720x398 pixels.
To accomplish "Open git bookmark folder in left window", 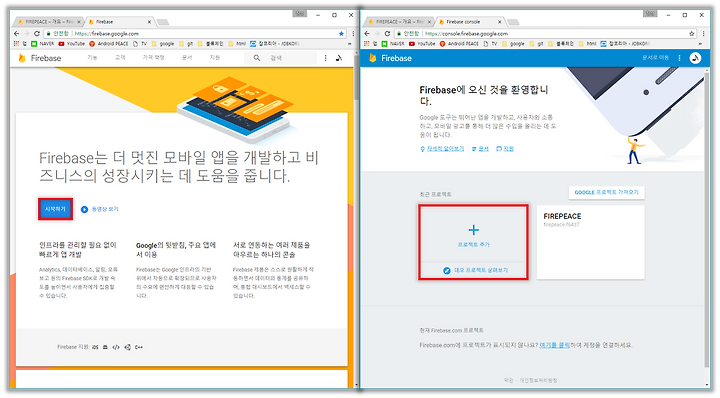I will point(186,44).
